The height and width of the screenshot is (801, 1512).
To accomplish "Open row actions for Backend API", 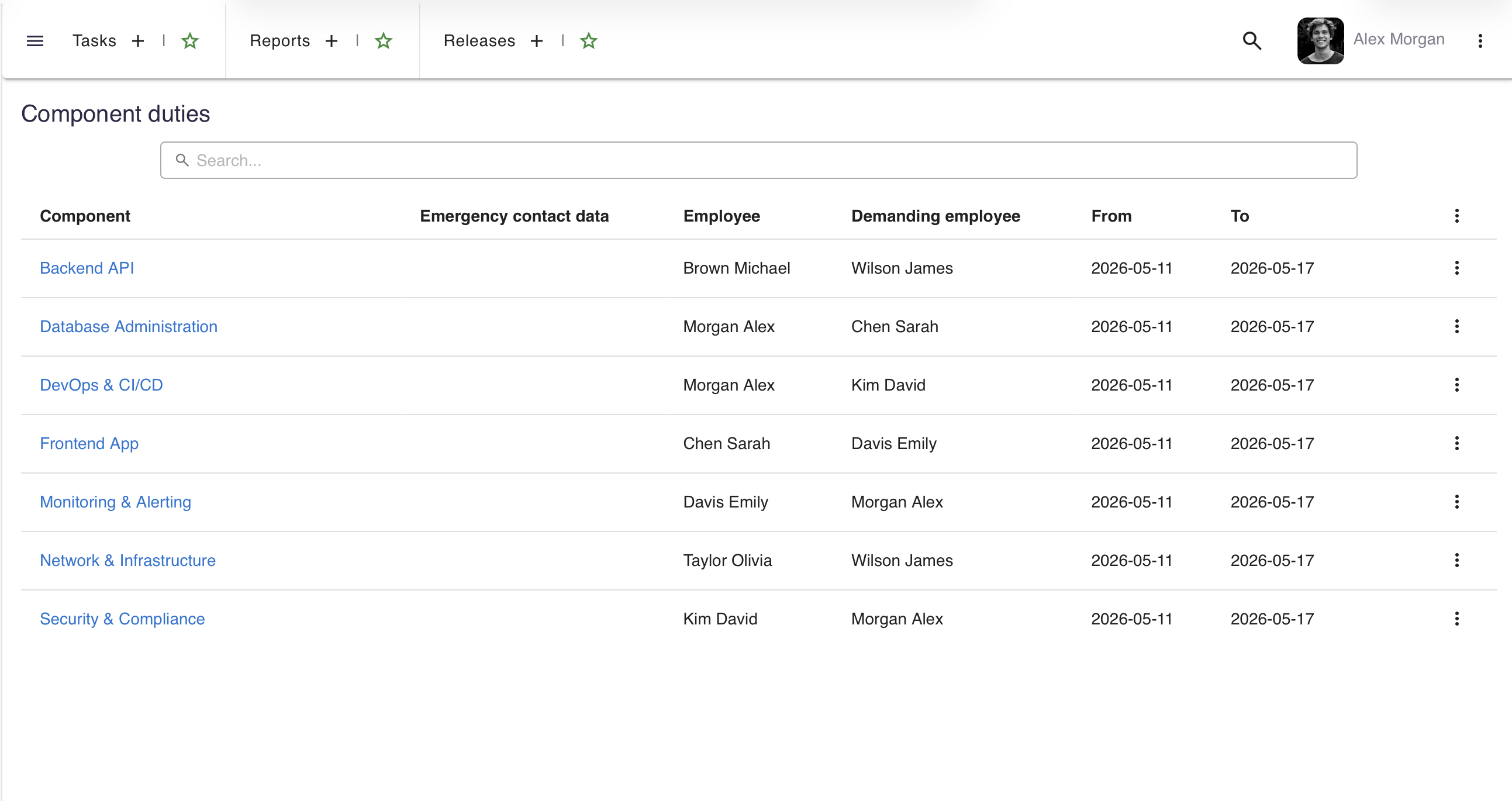I will pyautogui.click(x=1456, y=268).
